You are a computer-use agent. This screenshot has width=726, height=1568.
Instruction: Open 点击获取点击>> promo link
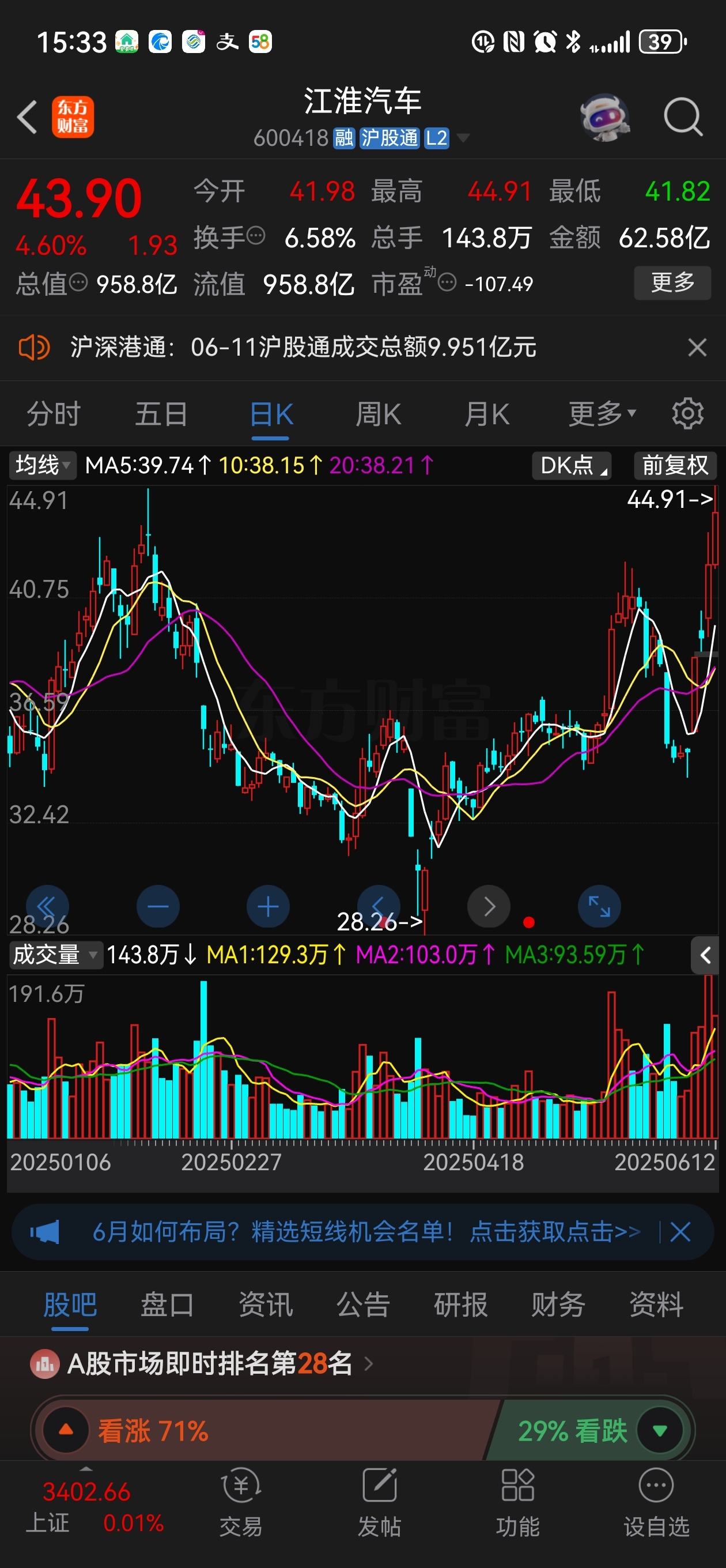[x=555, y=1232]
